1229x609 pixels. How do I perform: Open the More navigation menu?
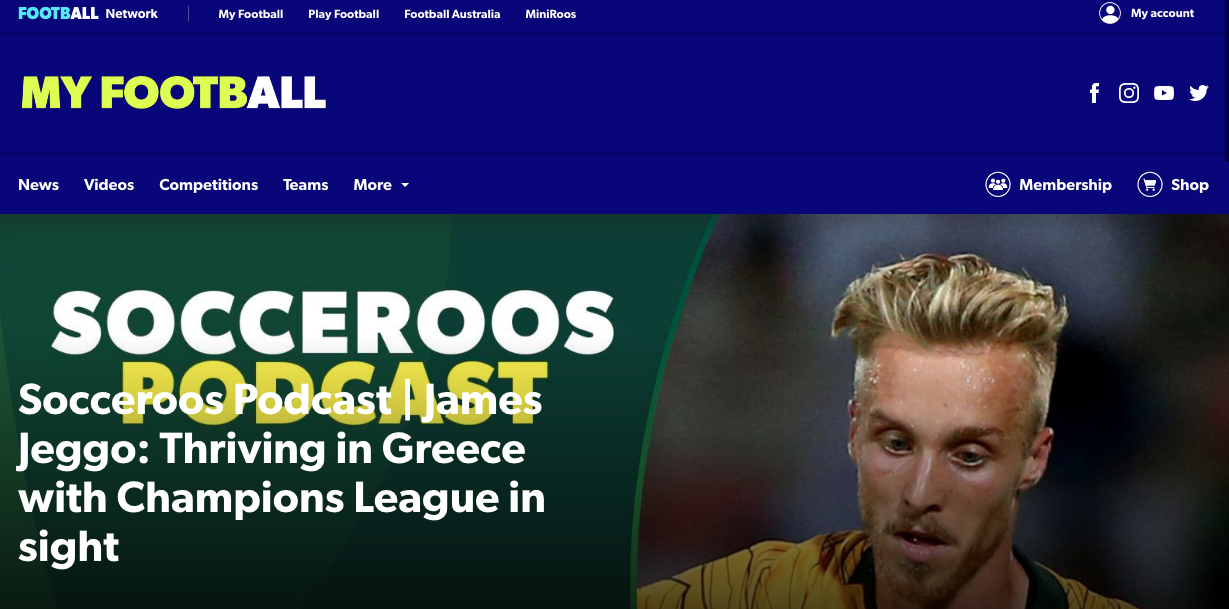[x=381, y=185]
